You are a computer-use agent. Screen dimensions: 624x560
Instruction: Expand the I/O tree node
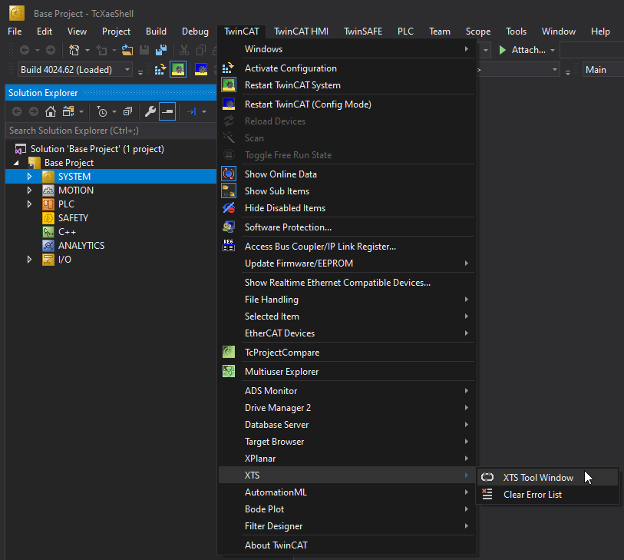(29, 260)
